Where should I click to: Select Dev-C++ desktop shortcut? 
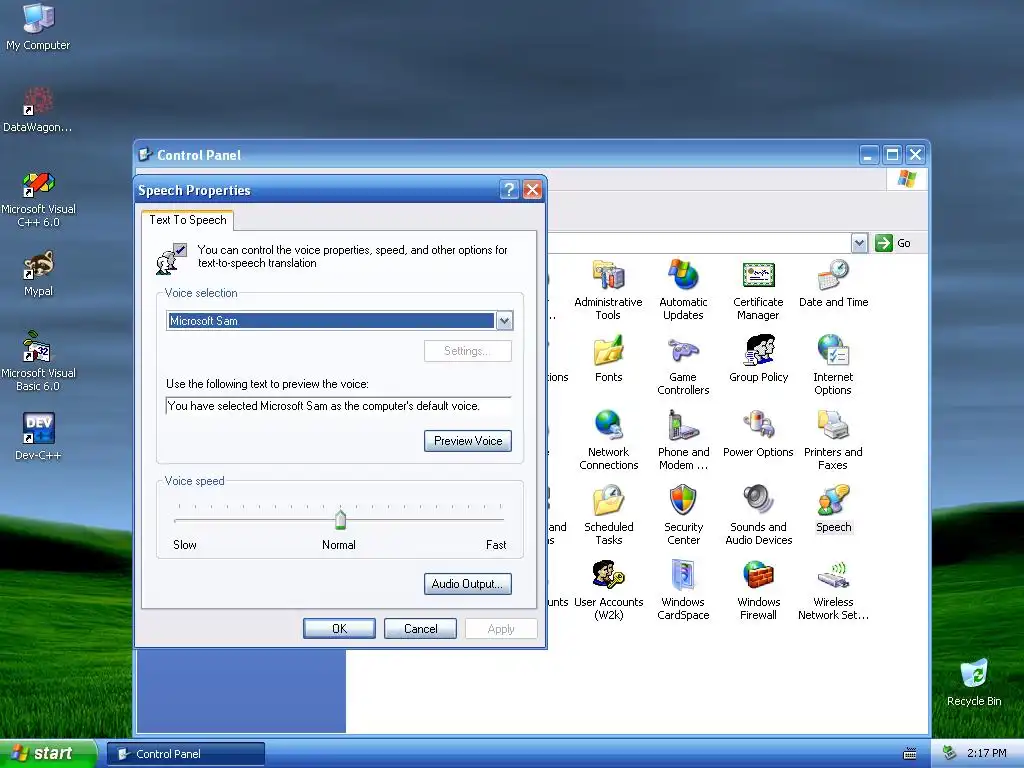[x=38, y=436]
